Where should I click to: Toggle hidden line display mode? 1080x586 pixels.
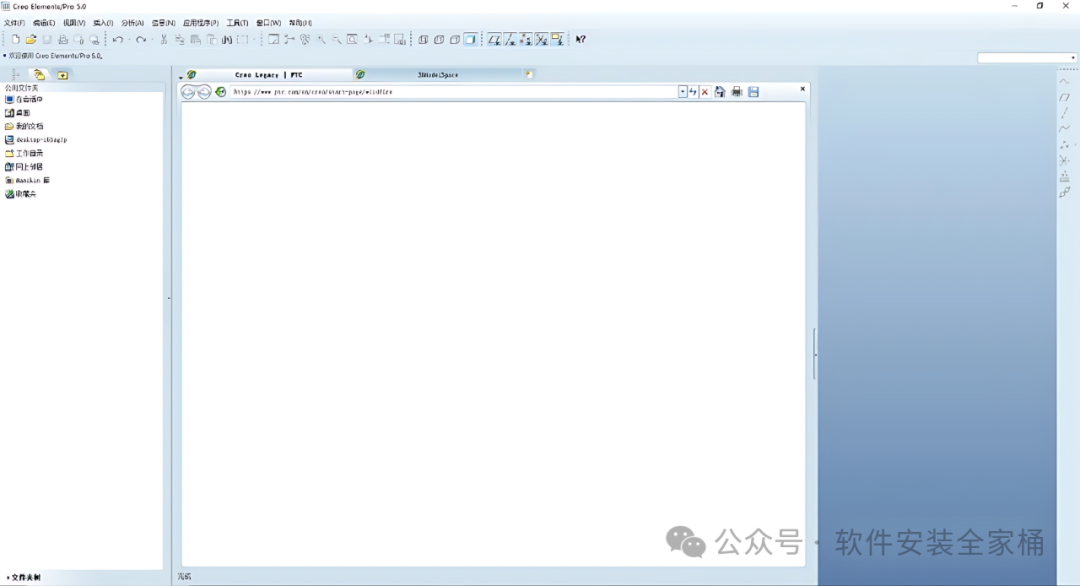tap(439, 39)
